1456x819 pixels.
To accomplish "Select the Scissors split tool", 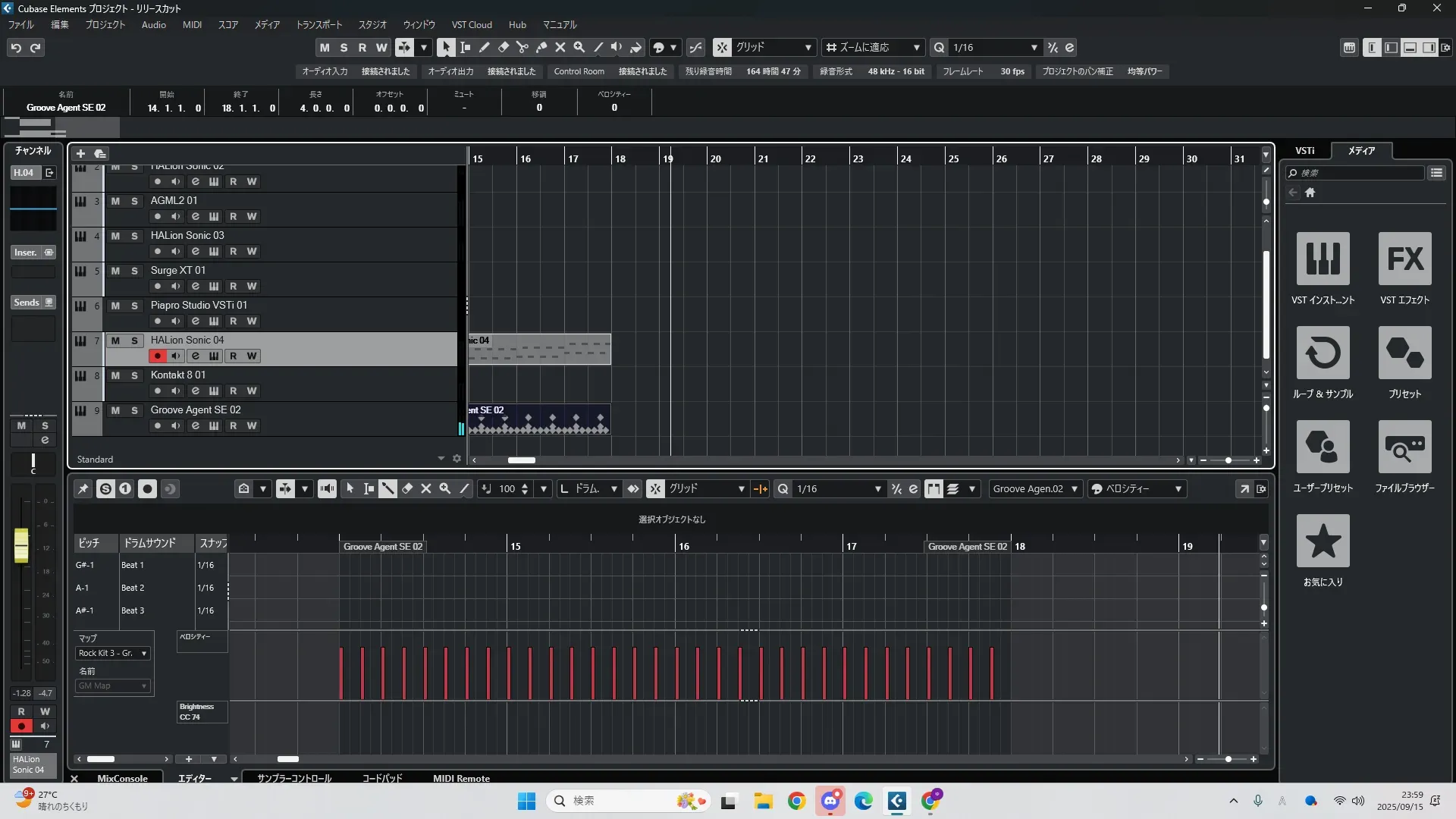I will tap(522, 47).
